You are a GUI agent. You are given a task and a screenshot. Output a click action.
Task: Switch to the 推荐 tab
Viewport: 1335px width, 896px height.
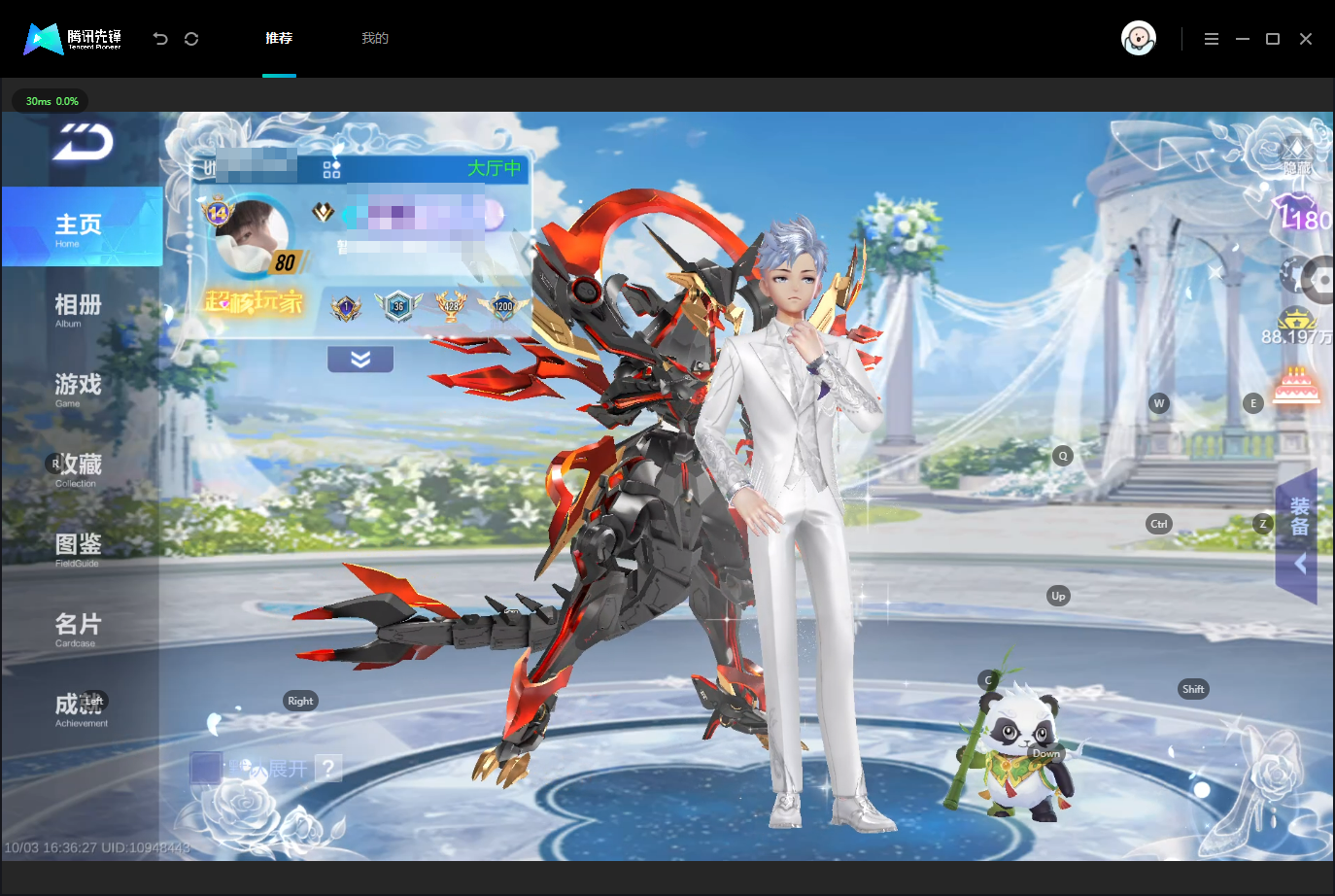click(279, 39)
